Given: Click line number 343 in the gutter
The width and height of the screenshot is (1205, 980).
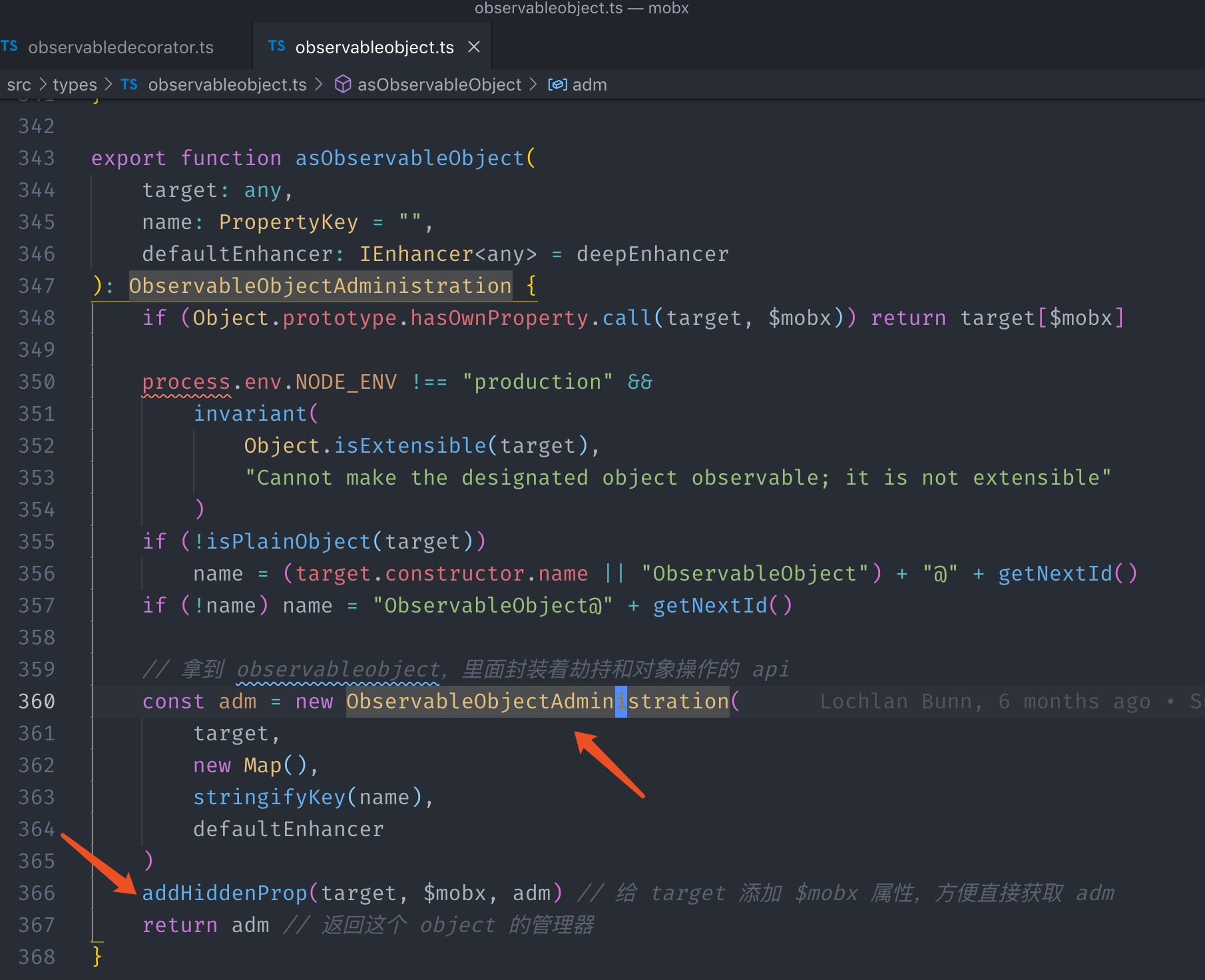Looking at the screenshot, I should 37,158.
